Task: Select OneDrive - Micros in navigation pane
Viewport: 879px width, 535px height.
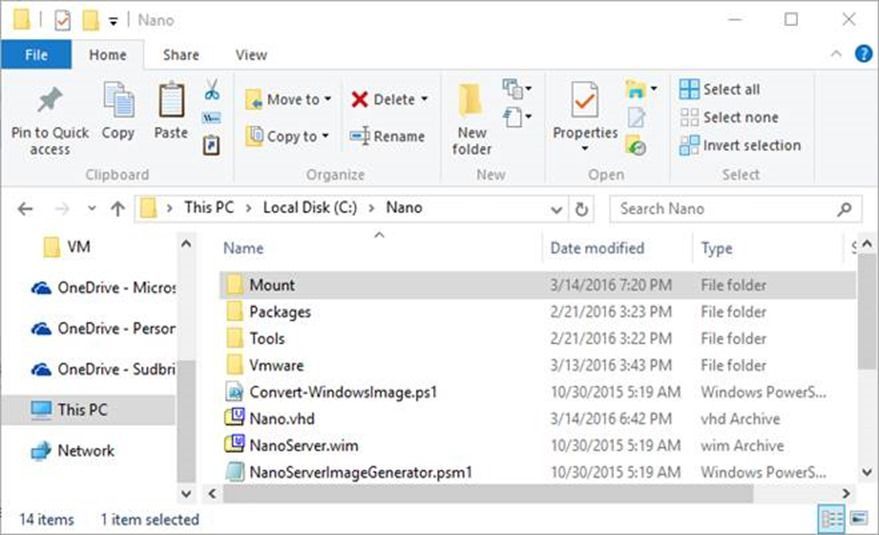Action: [103, 288]
